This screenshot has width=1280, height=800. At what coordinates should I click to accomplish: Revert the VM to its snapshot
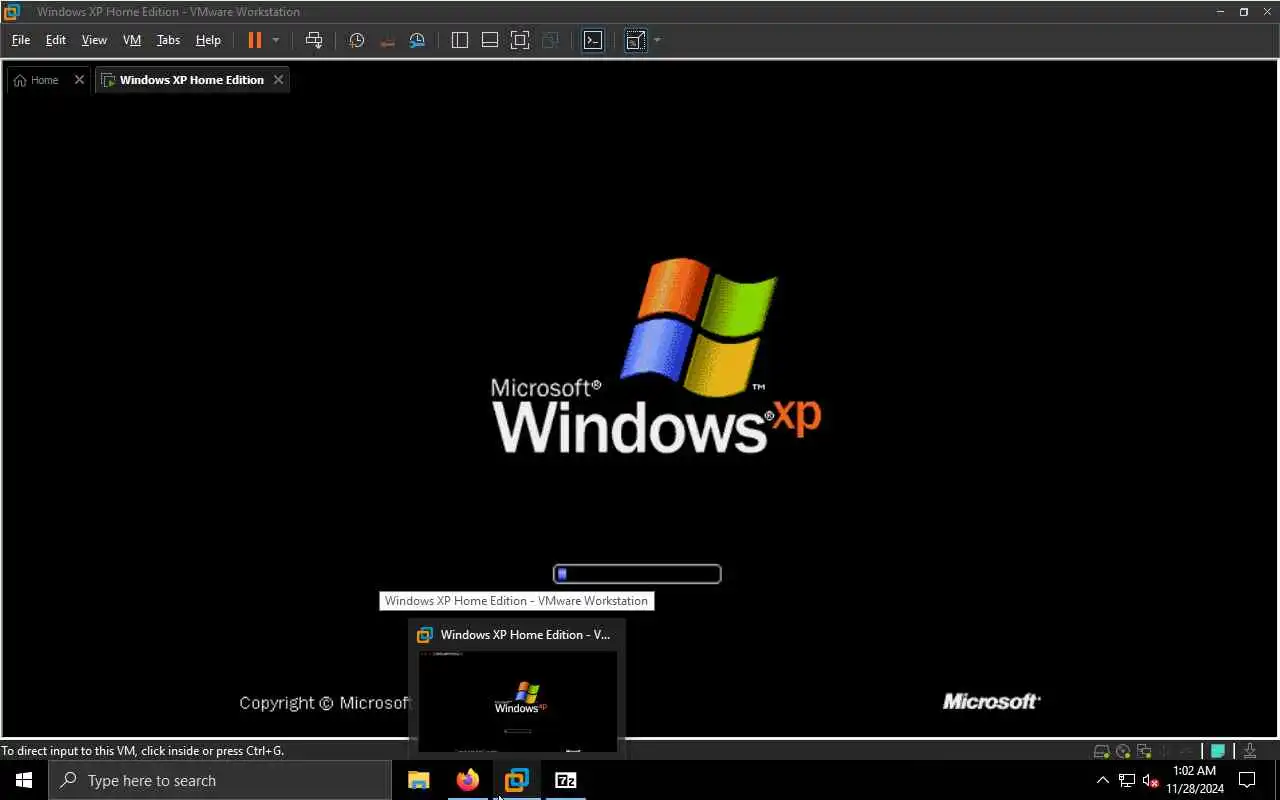coord(388,40)
